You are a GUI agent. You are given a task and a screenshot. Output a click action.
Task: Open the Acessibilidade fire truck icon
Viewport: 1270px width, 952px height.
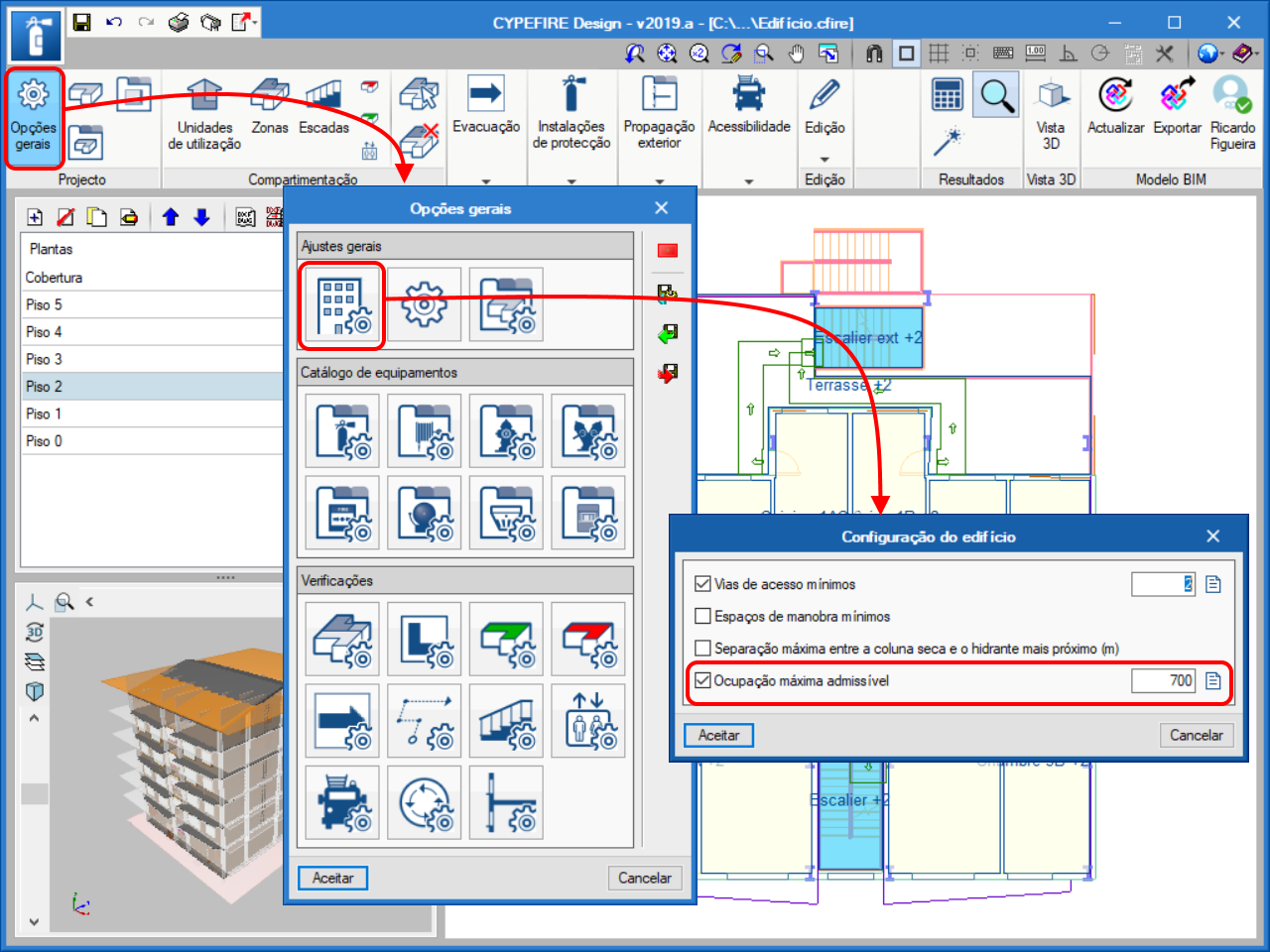coord(749,93)
